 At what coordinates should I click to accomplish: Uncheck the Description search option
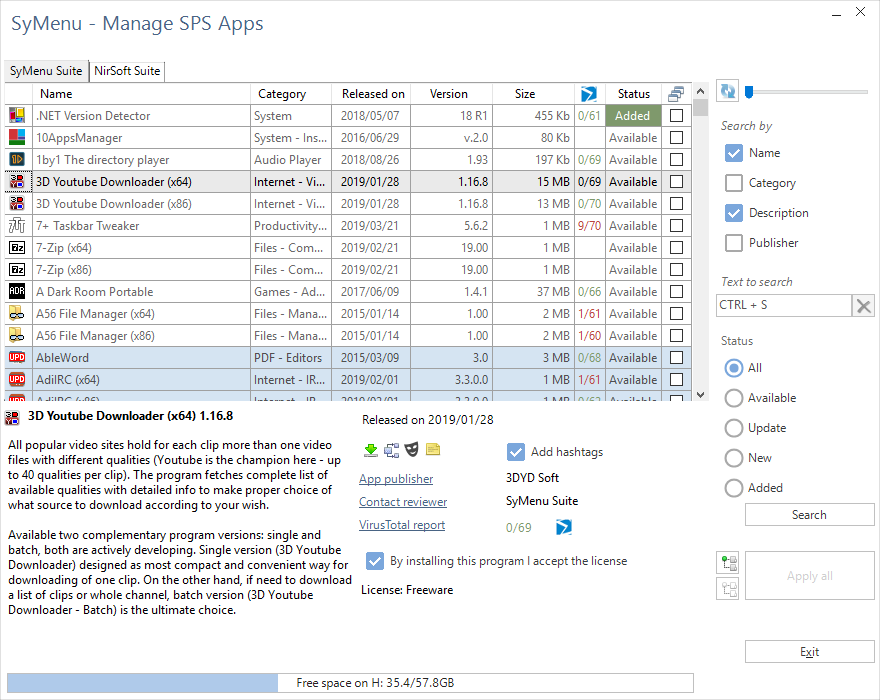tap(734, 213)
